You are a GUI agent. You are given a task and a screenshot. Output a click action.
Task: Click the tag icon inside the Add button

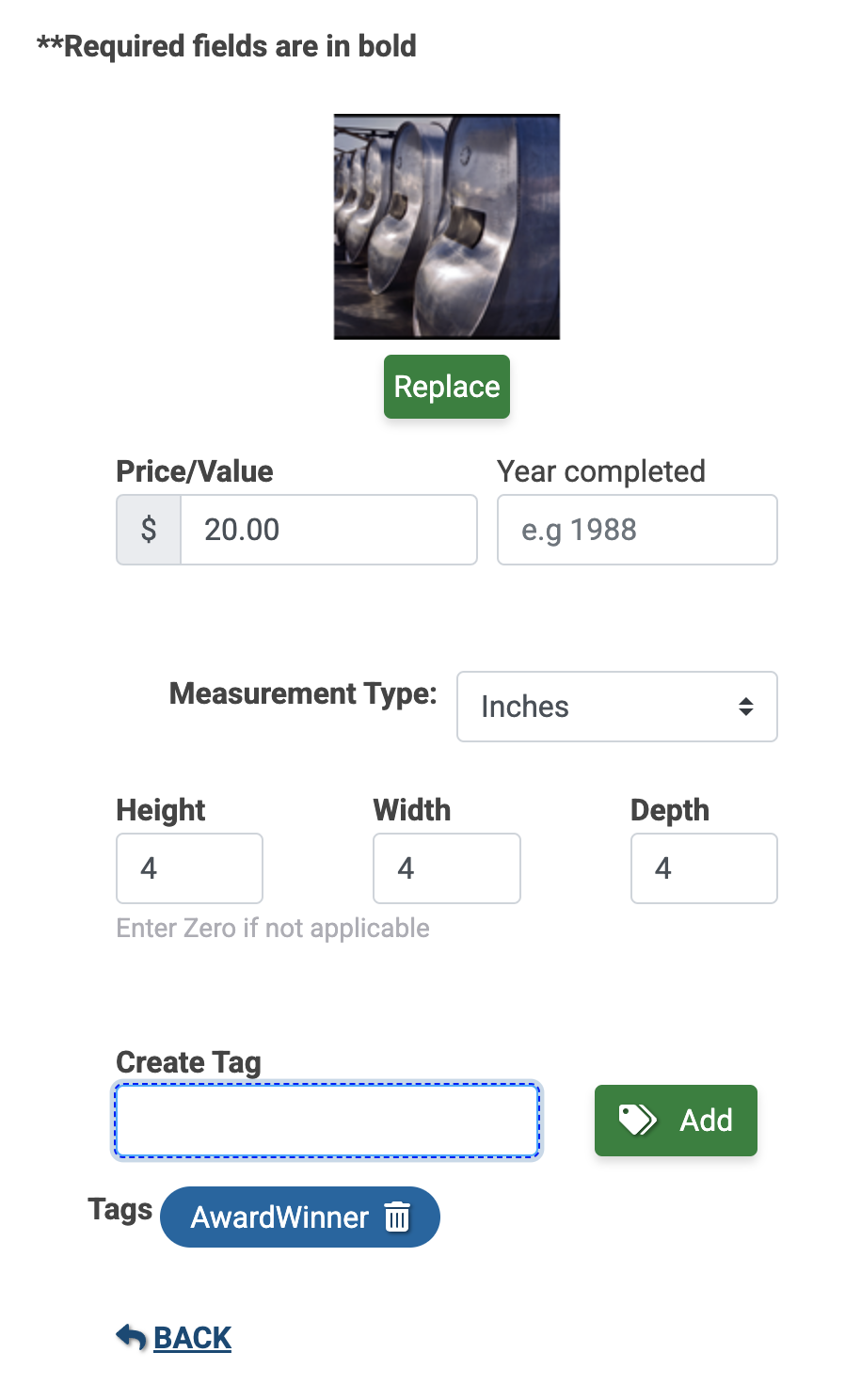point(636,1120)
